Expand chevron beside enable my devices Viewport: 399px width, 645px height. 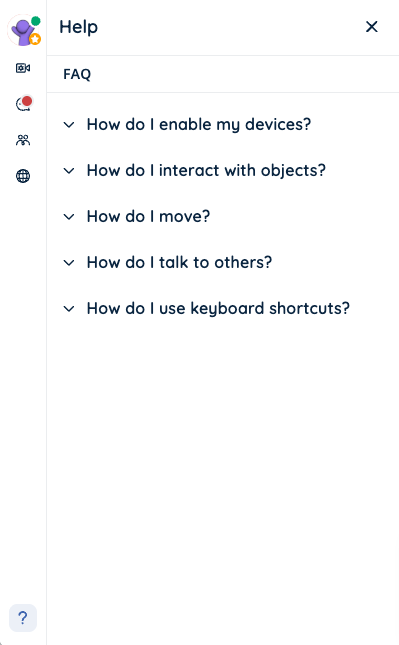pos(69,125)
